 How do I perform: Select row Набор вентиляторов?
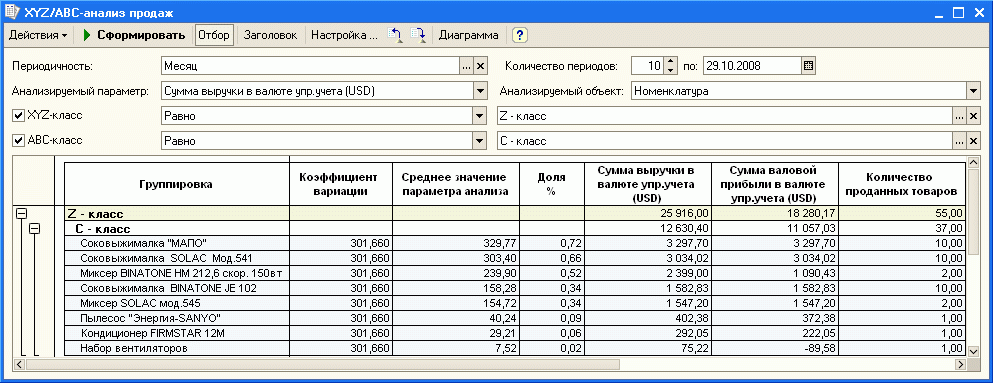point(515,348)
